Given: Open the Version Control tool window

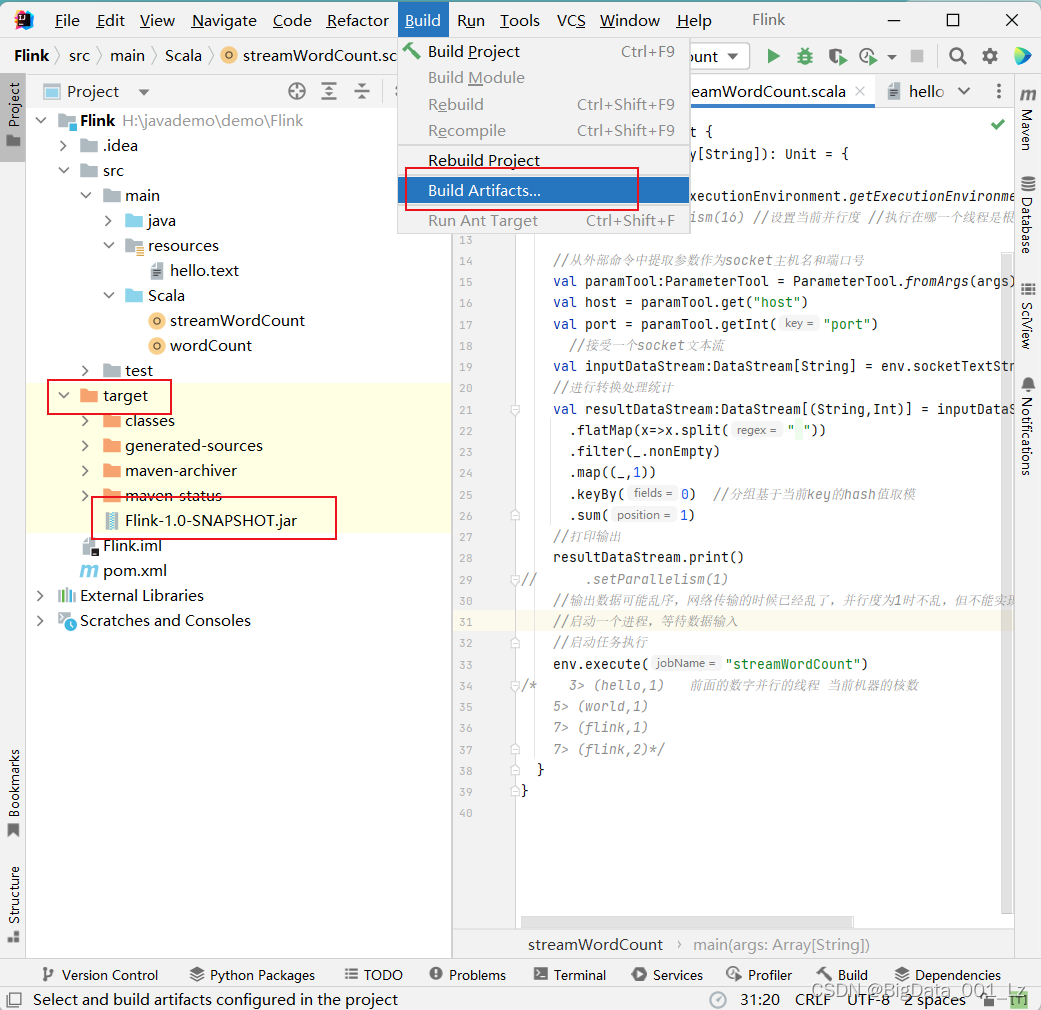Looking at the screenshot, I should pos(100,975).
